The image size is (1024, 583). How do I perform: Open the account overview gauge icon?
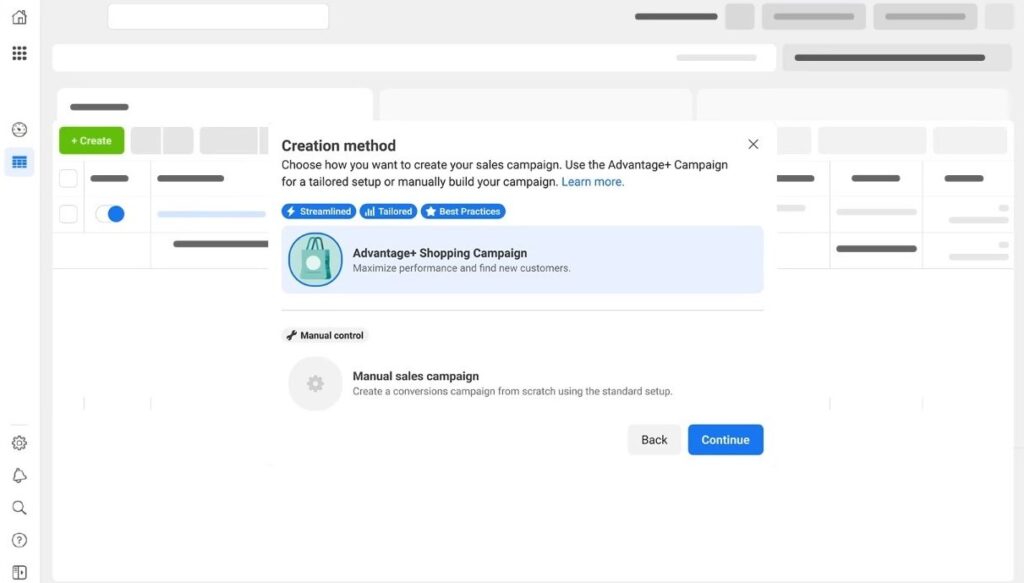click(20, 129)
